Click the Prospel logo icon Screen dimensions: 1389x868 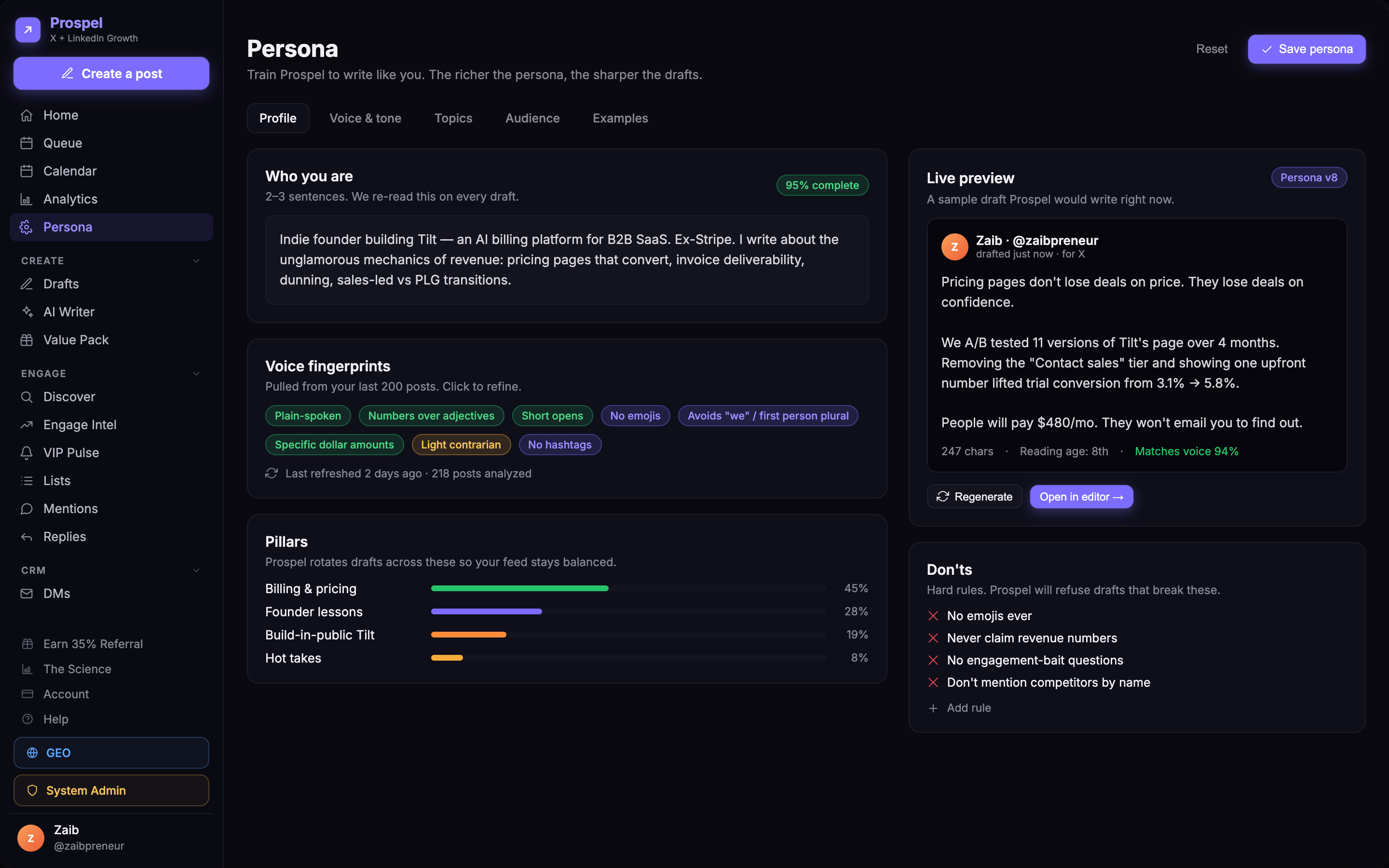27,30
